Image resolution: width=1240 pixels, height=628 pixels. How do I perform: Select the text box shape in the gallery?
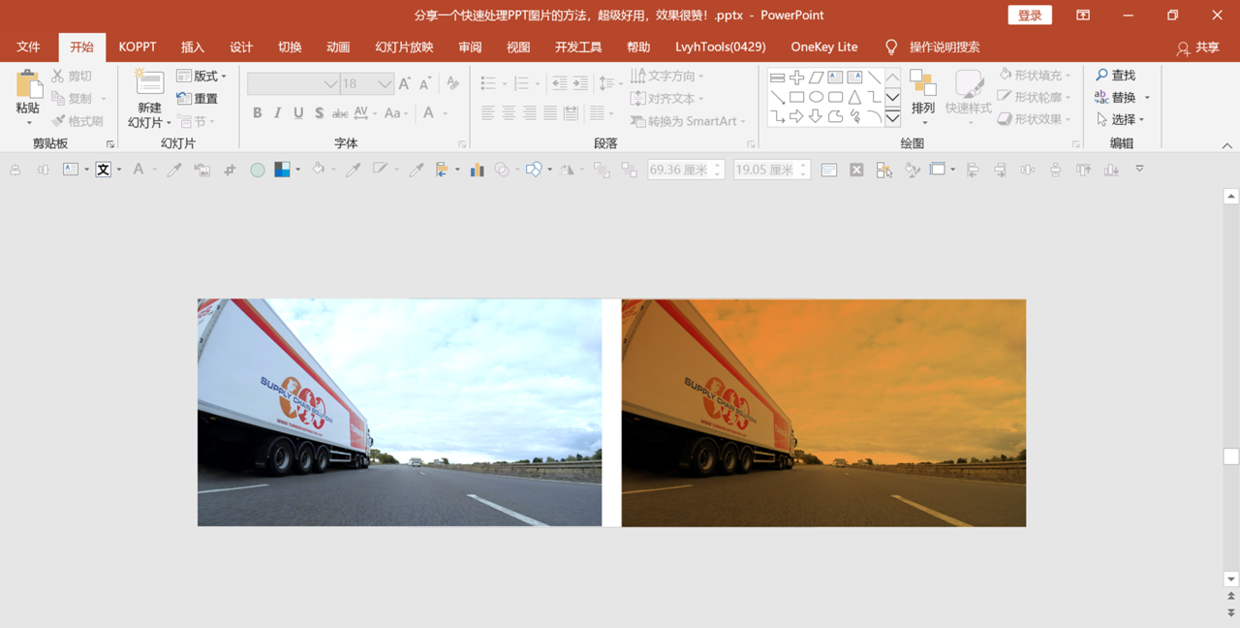pos(836,77)
